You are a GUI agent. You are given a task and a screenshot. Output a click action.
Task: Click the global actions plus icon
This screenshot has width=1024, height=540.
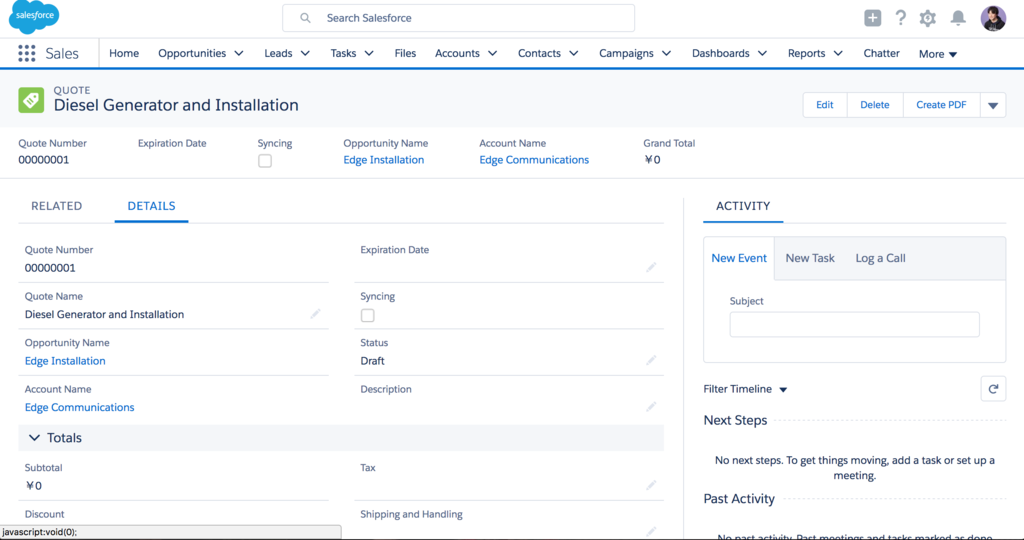point(872,18)
